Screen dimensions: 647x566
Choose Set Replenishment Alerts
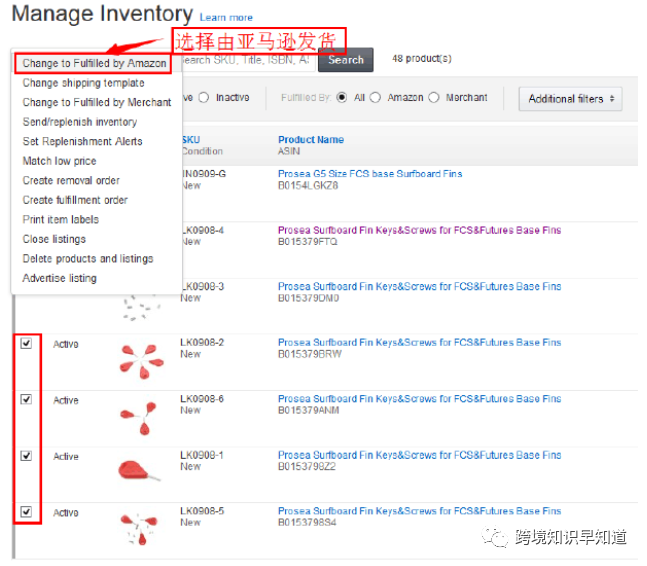point(82,142)
